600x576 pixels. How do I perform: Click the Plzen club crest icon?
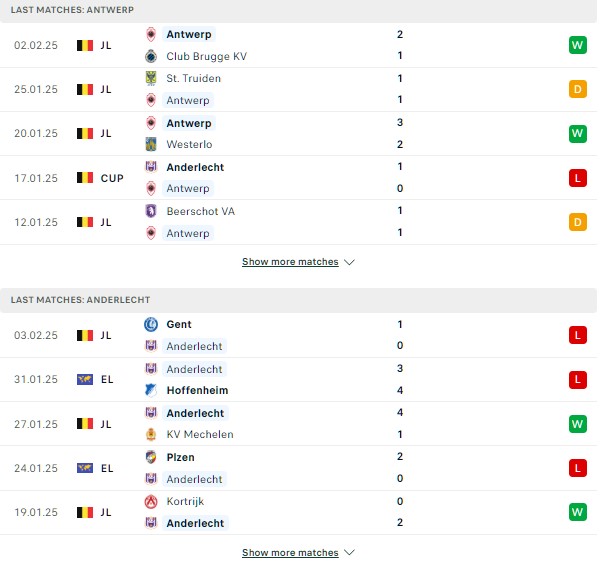pos(151,457)
